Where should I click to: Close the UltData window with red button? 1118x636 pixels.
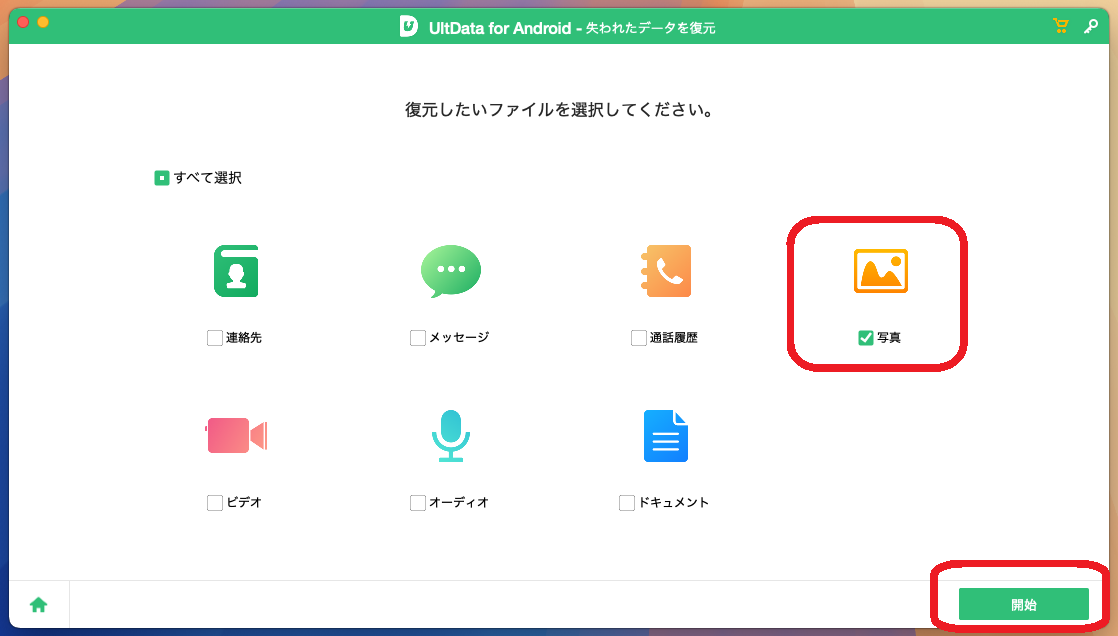(x=23, y=22)
